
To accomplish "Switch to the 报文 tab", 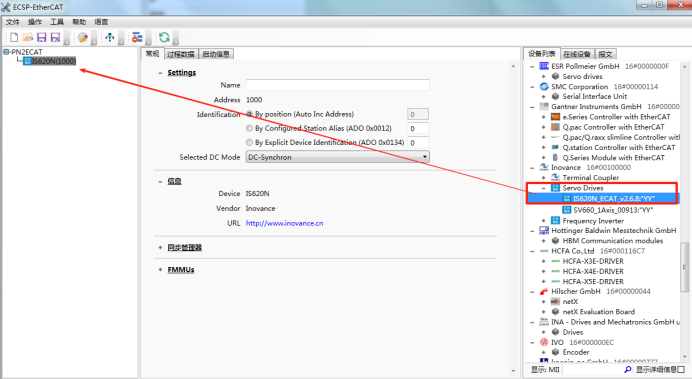I will click(606, 54).
